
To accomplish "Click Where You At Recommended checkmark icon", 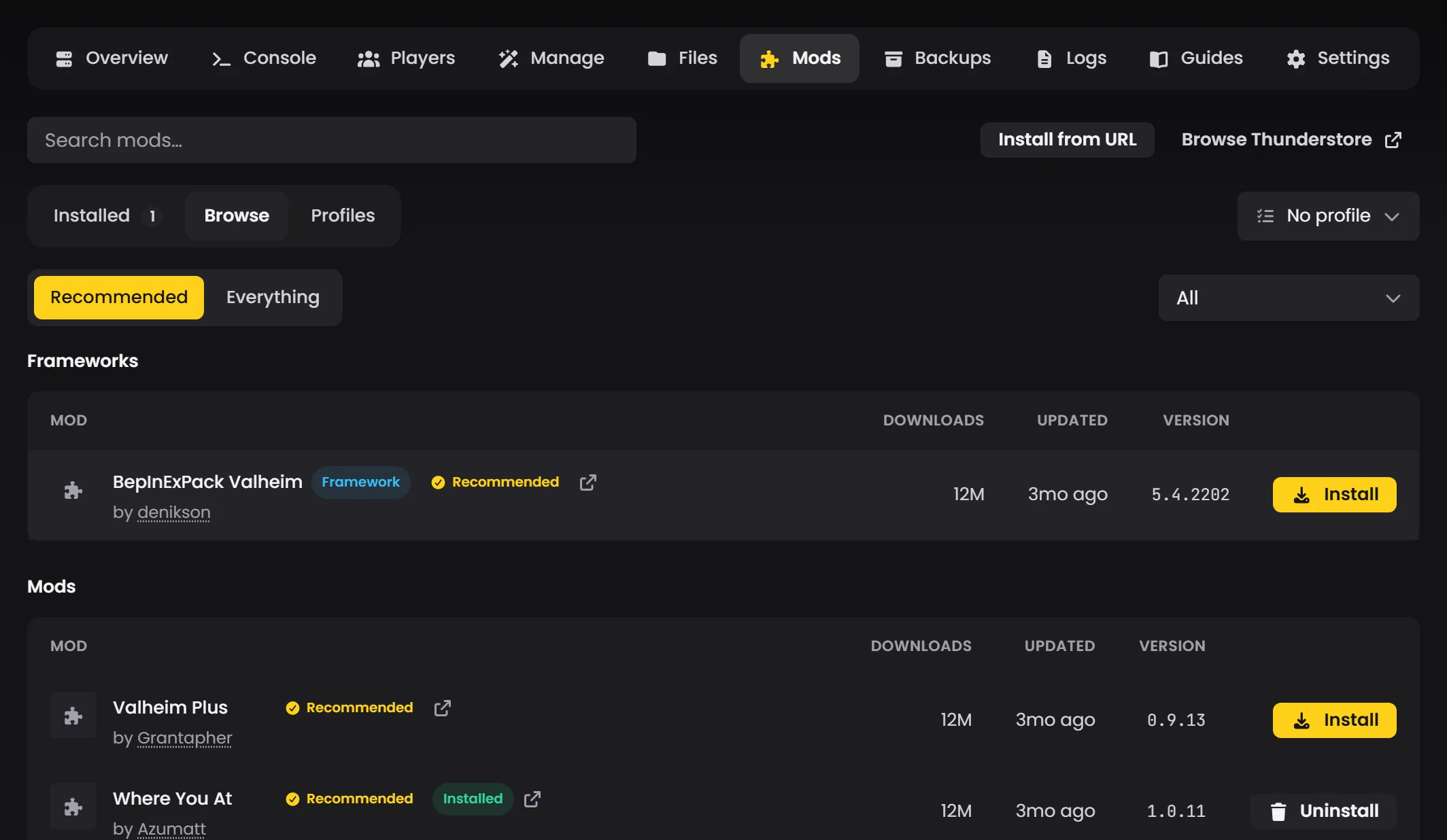I will click(x=292, y=799).
